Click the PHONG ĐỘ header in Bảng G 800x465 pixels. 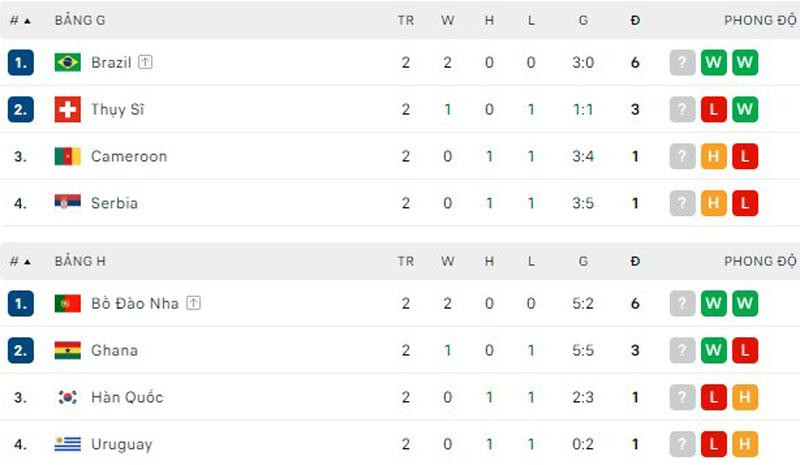click(x=761, y=21)
